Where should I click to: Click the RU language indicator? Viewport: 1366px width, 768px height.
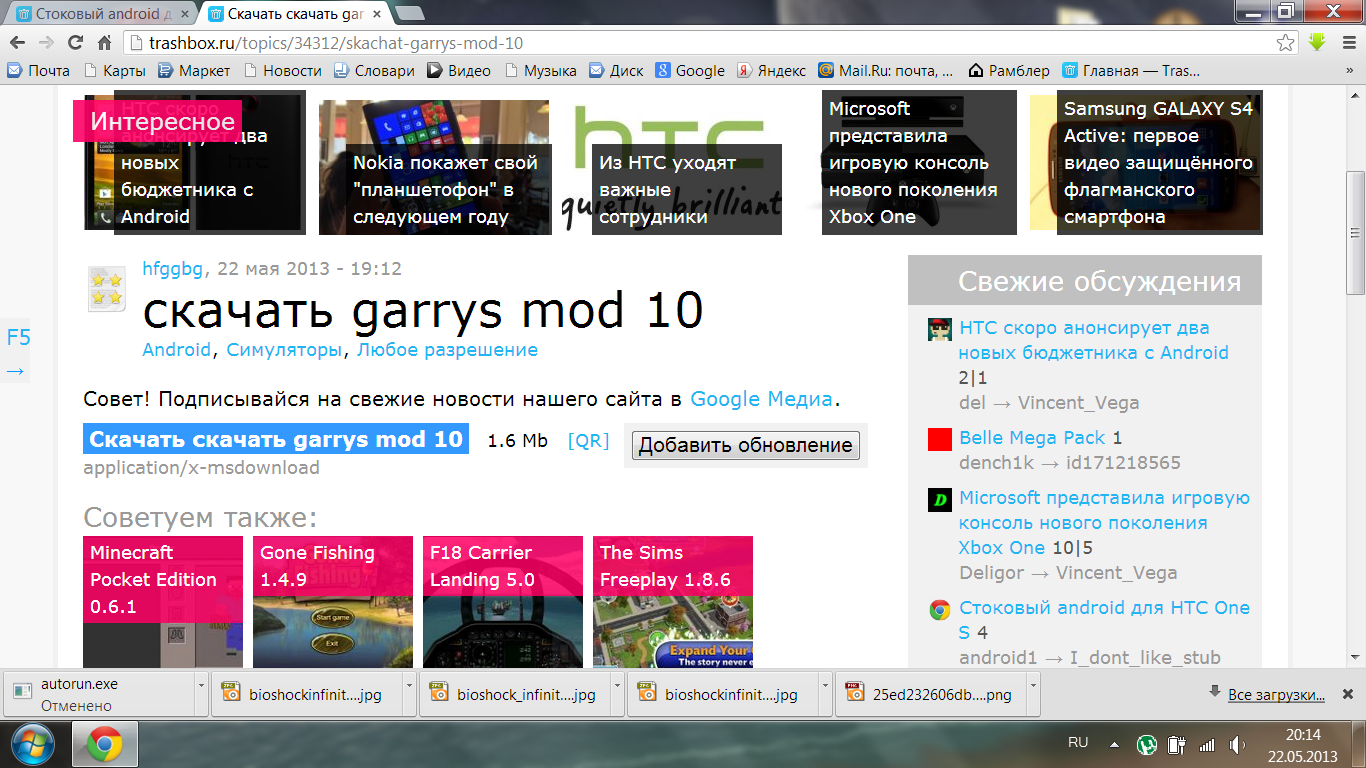(x=1078, y=743)
